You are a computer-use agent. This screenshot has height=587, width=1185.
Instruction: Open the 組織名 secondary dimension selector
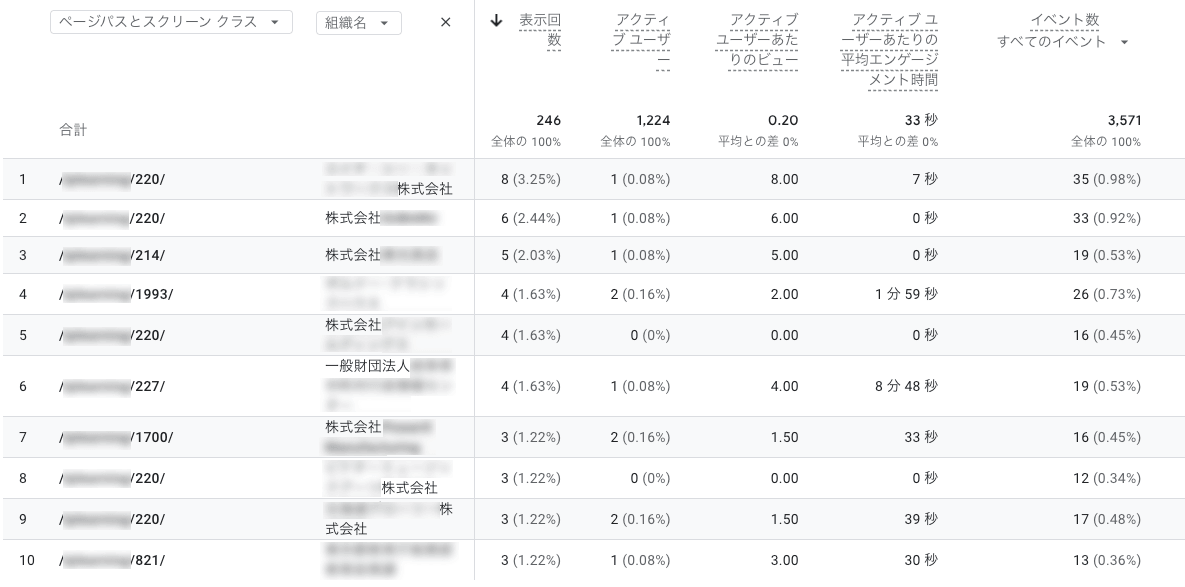click(358, 21)
